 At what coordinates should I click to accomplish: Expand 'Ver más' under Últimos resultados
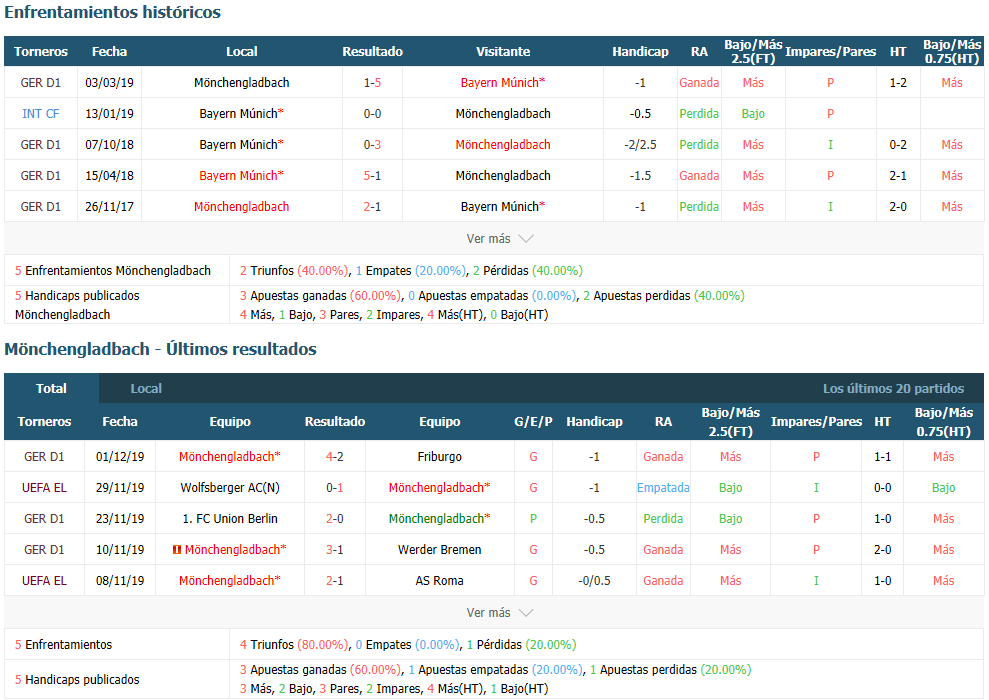click(x=500, y=612)
